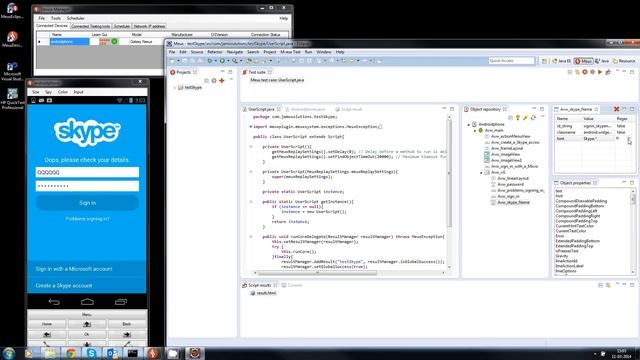This screenshot has height=360, width=640.
Task: Click the Home button in phone controls
Action: (x=47, y=324)
